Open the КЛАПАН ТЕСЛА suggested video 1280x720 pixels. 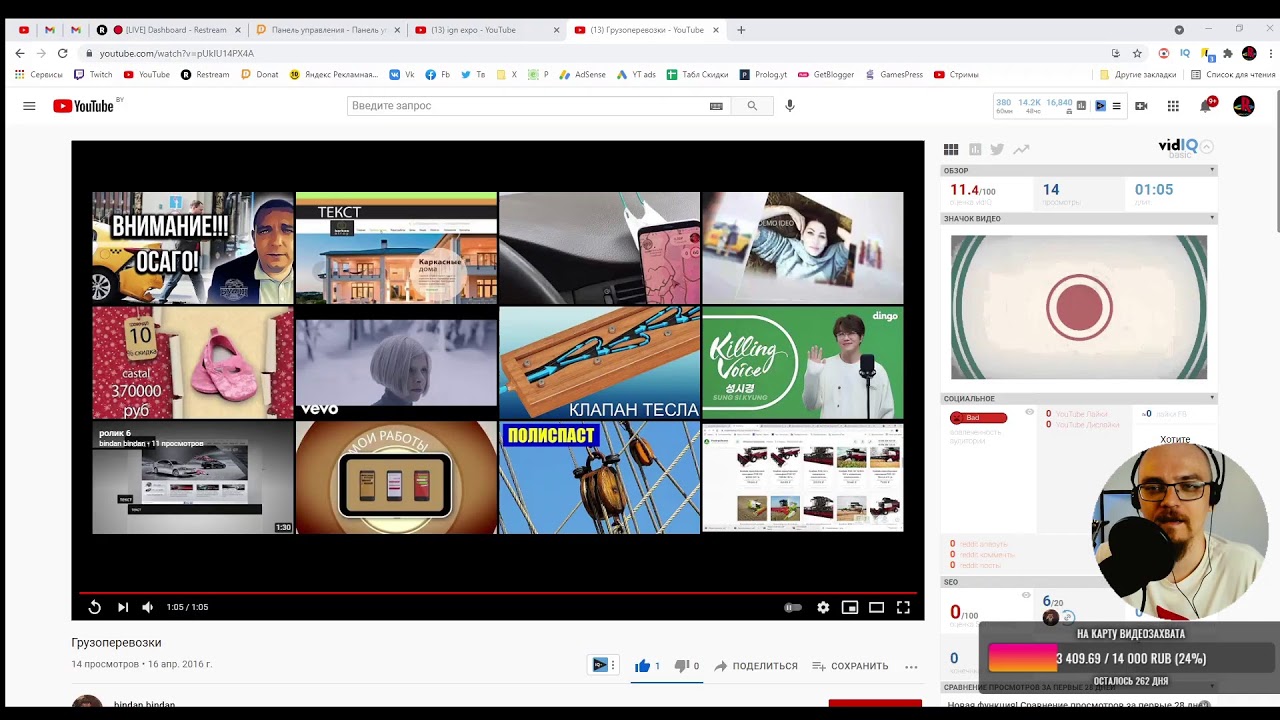coord(600,362)
